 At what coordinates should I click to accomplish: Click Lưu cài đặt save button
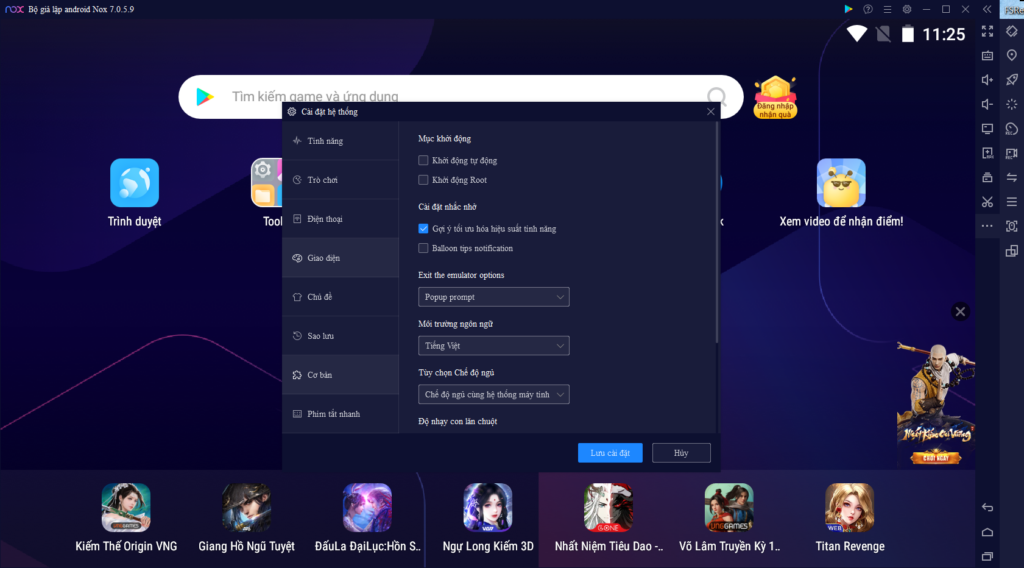610,452
